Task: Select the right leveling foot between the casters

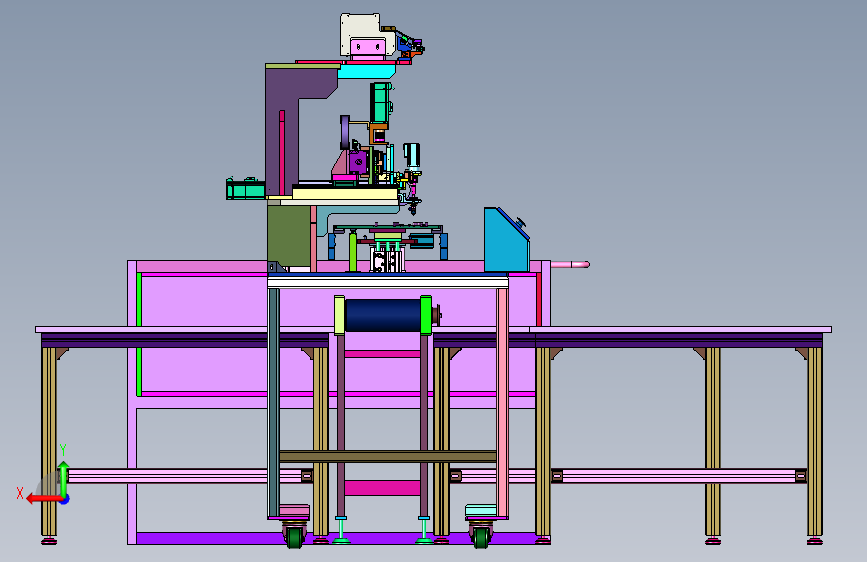Action: [x=424, y=530]
